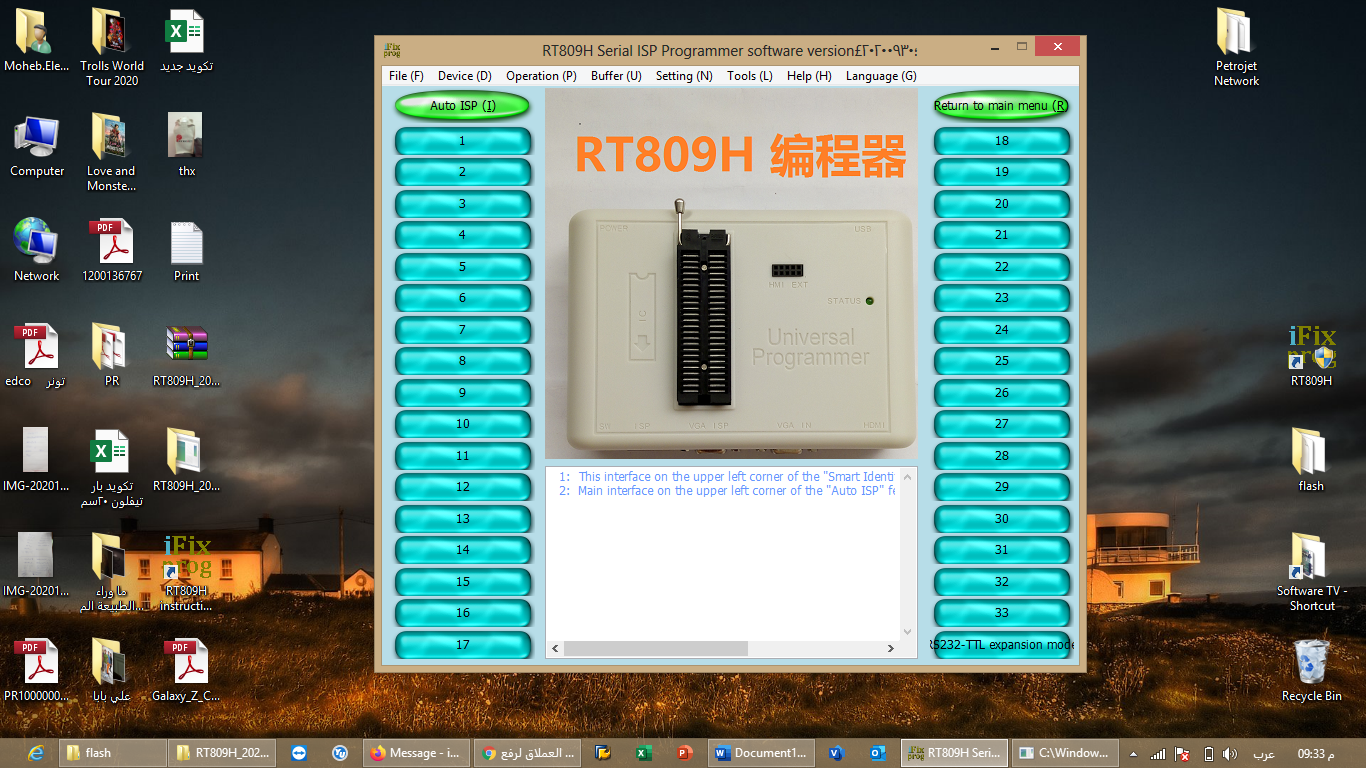The image size is (1366, 768).
Task: Switch to the flash folder taskbar window
Action: [112, 753]
